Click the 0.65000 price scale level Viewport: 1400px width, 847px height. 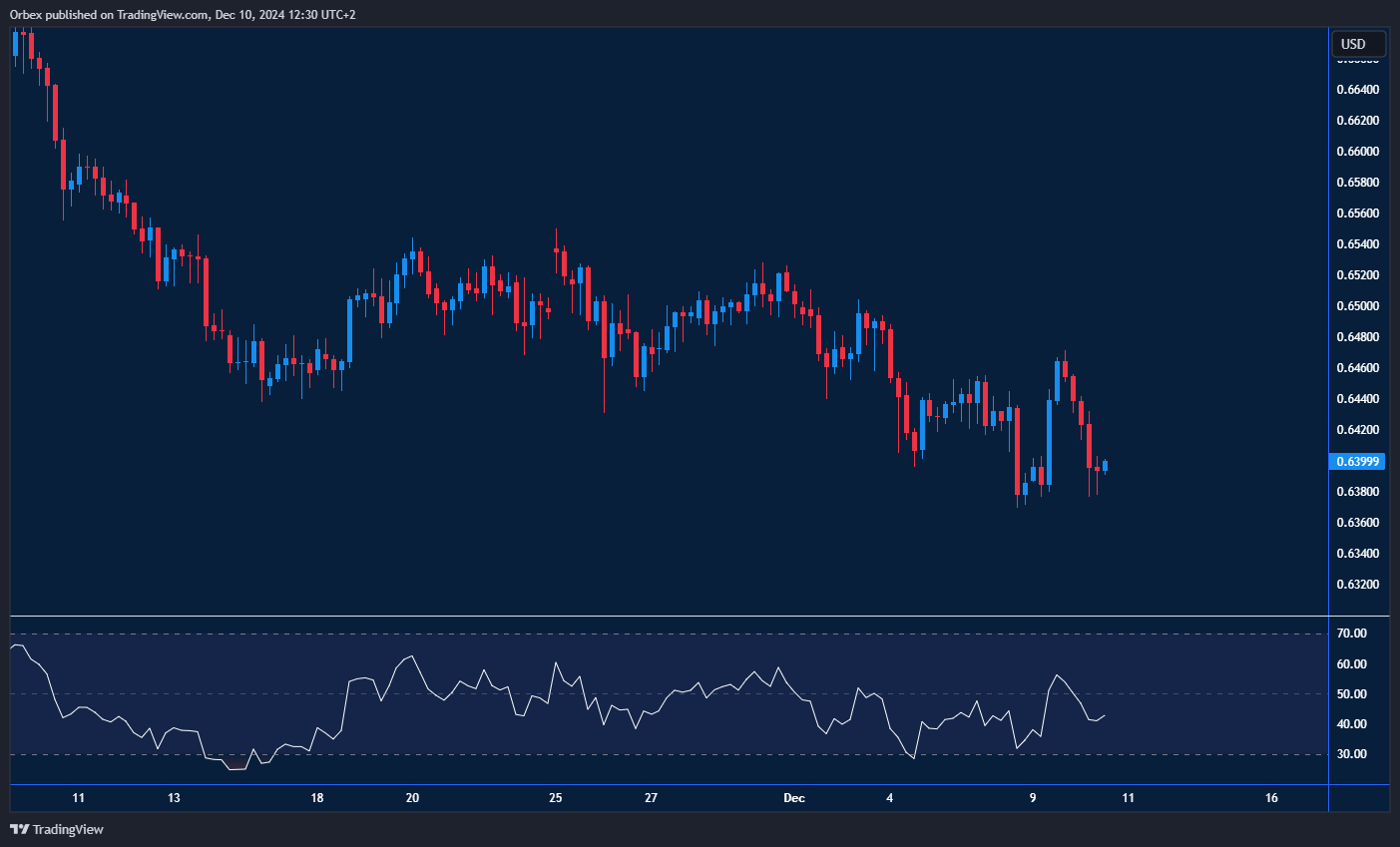tap(1357, 306)
